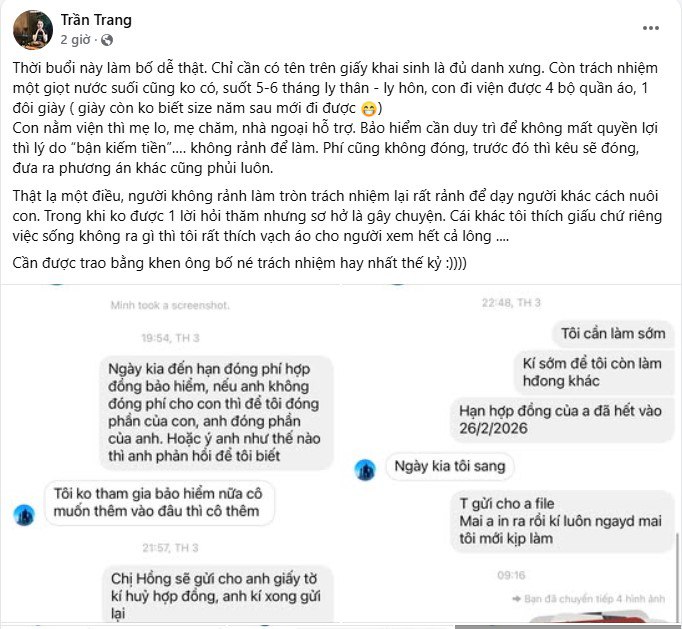The width and height of the screenshot is (682, 629).
Task: Click the 'Tôi cần làm sớm' message bubble
Action: pos(613,334)
